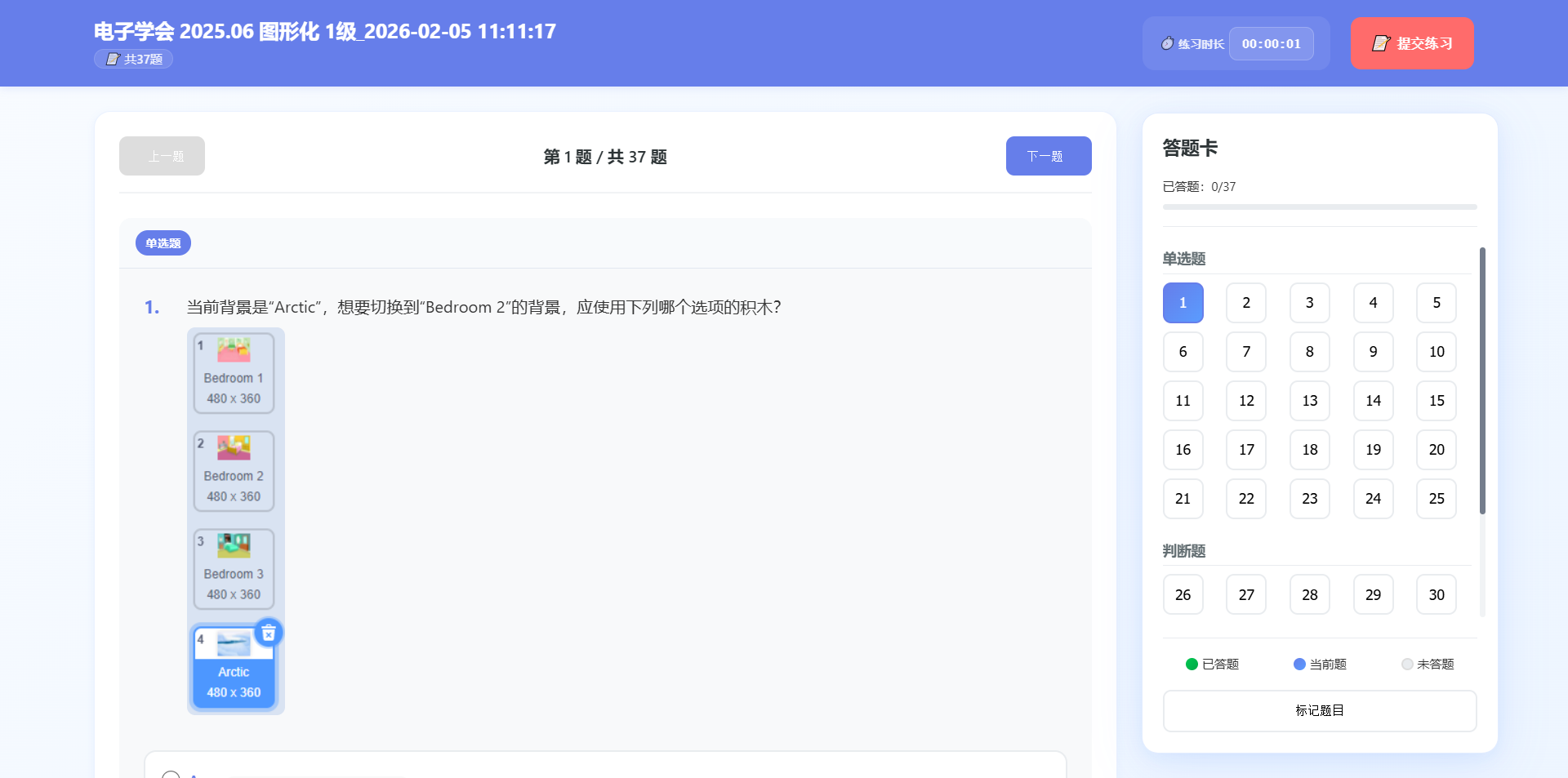Click the 单选题 badge above the question
1568x778 pixels.
163,243
